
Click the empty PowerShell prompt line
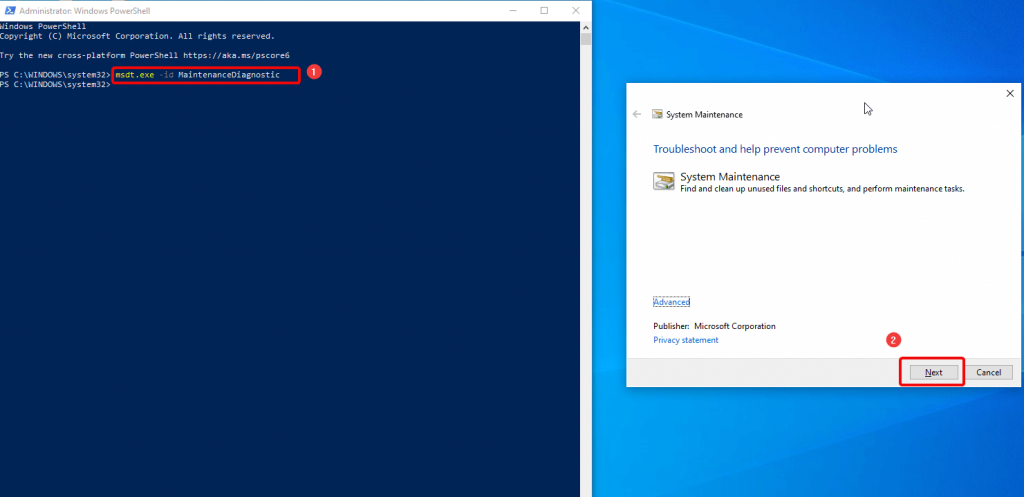pyautogui.click(x=56, y=85)
